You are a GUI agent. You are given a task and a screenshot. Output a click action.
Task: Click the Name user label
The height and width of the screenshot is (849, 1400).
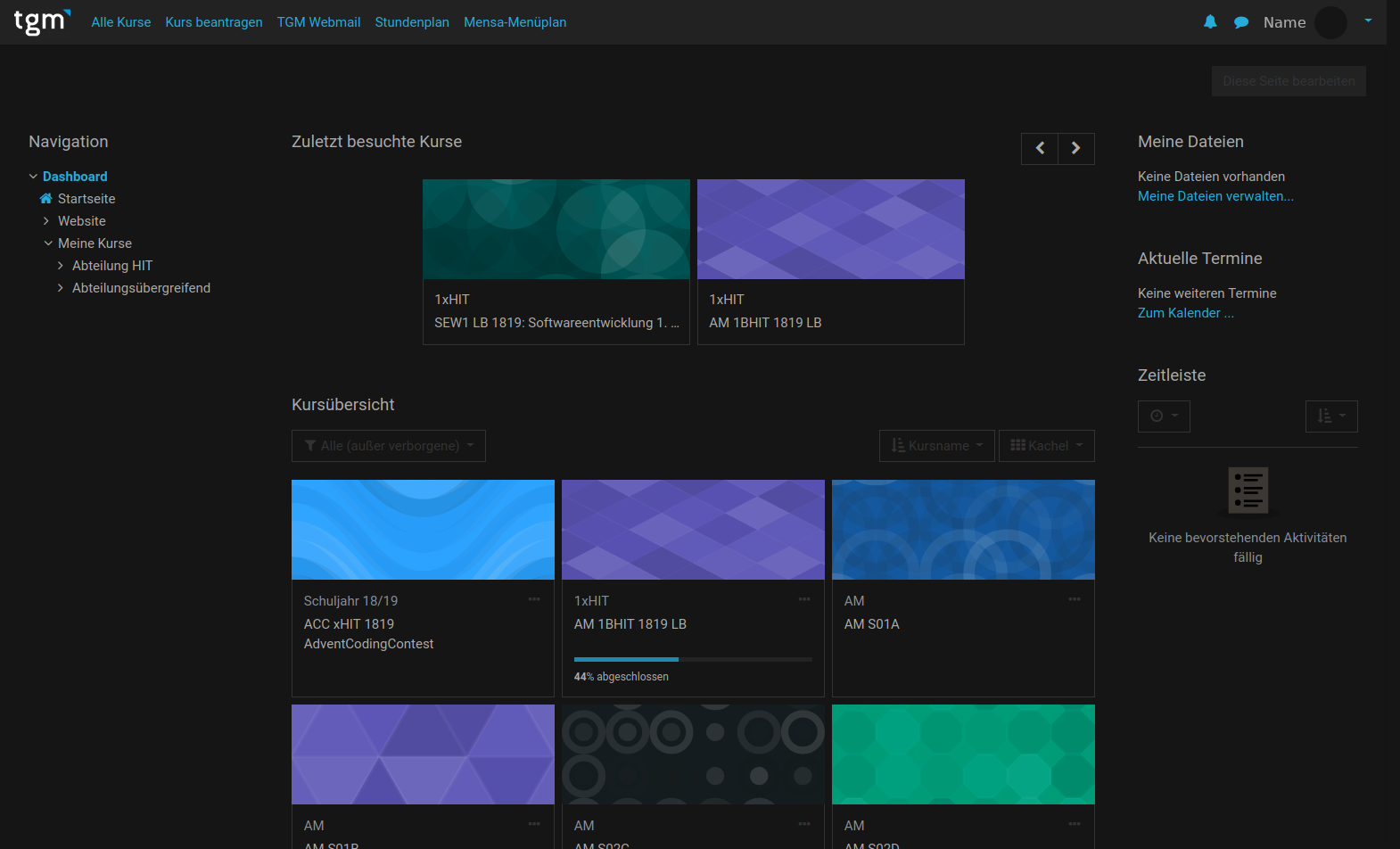click(x=1284, y=22)
